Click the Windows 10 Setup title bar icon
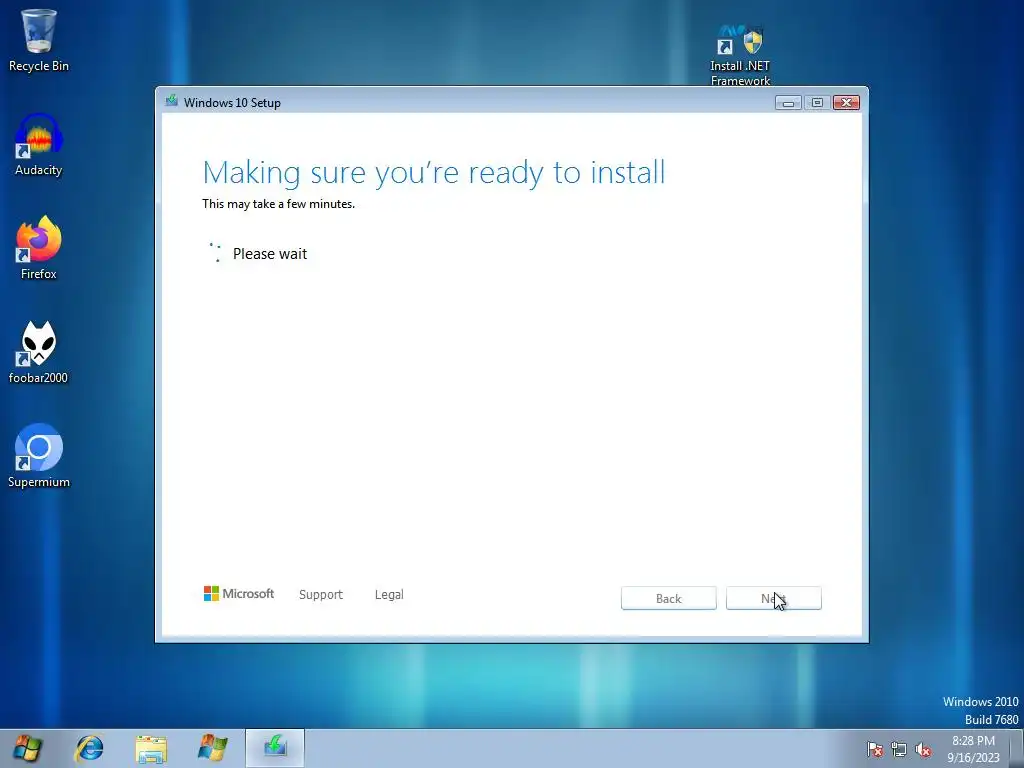This screenshot has width=1024, height=768. click(172, 101)
